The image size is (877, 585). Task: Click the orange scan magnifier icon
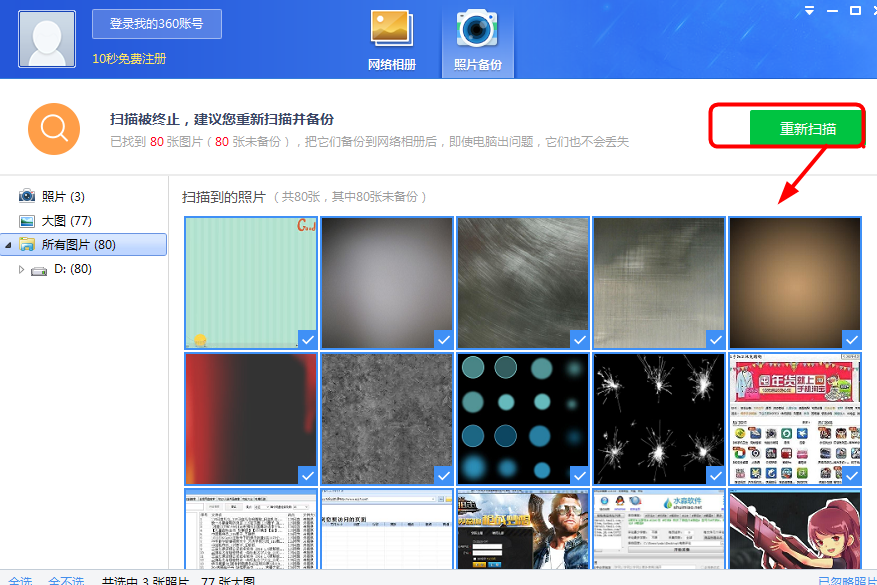[x=54, y=129]
